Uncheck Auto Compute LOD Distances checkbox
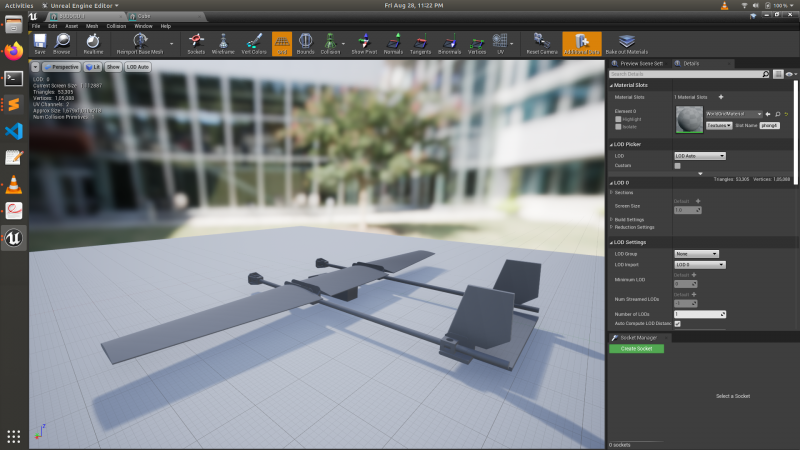Image resolution: width=800 pixels, height=450 pixels. pyautogui.click(x=678, y=324)
